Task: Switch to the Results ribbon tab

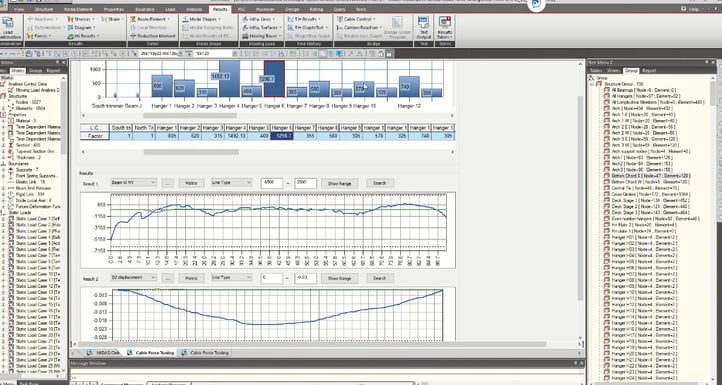Action: pyautogui.click(x=221, y=9)
